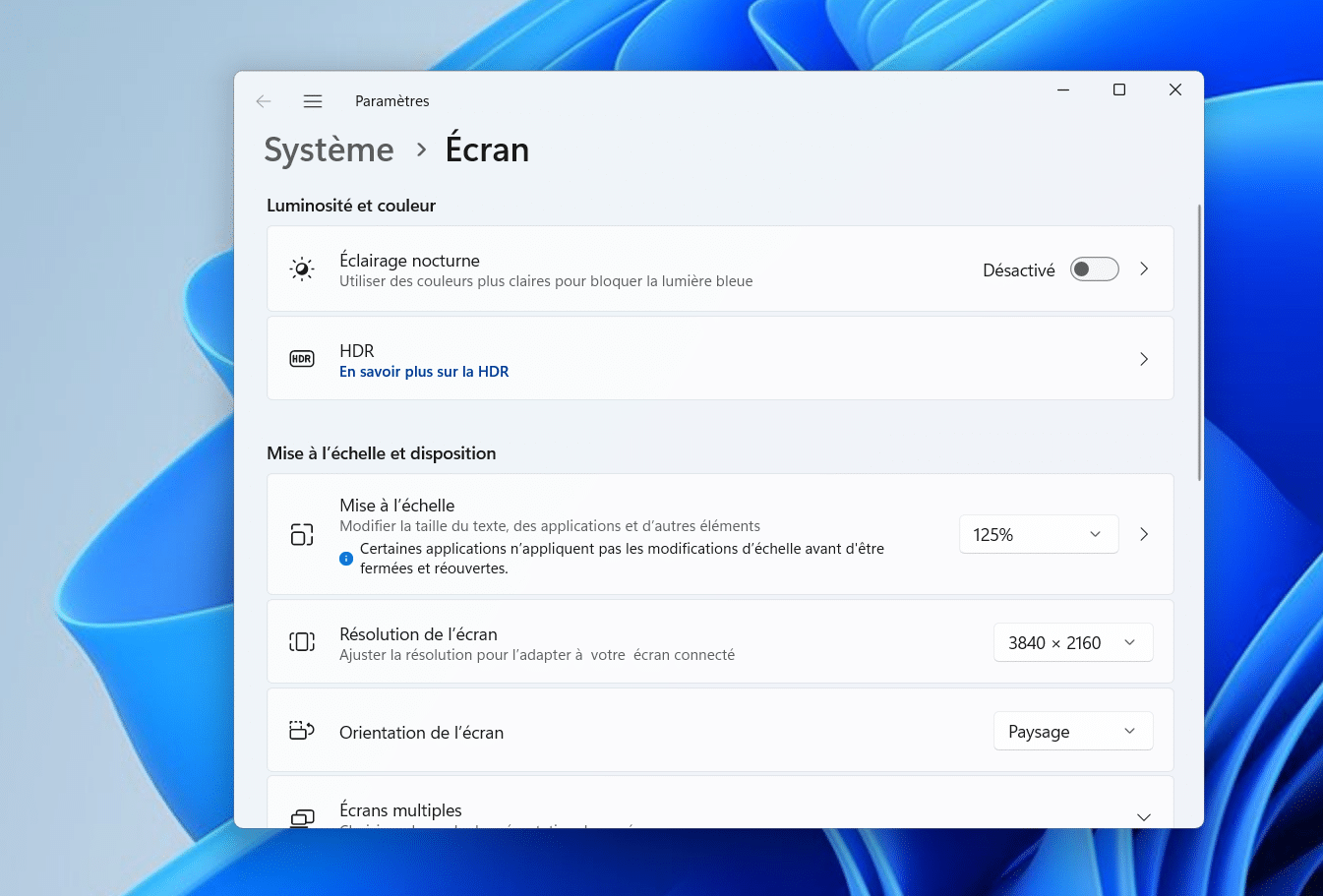Expand the Écrans multiples section
Image resolution: width=1323 pixels, height=896 pixels.
pyautogui.click(x=1144, y=817)
